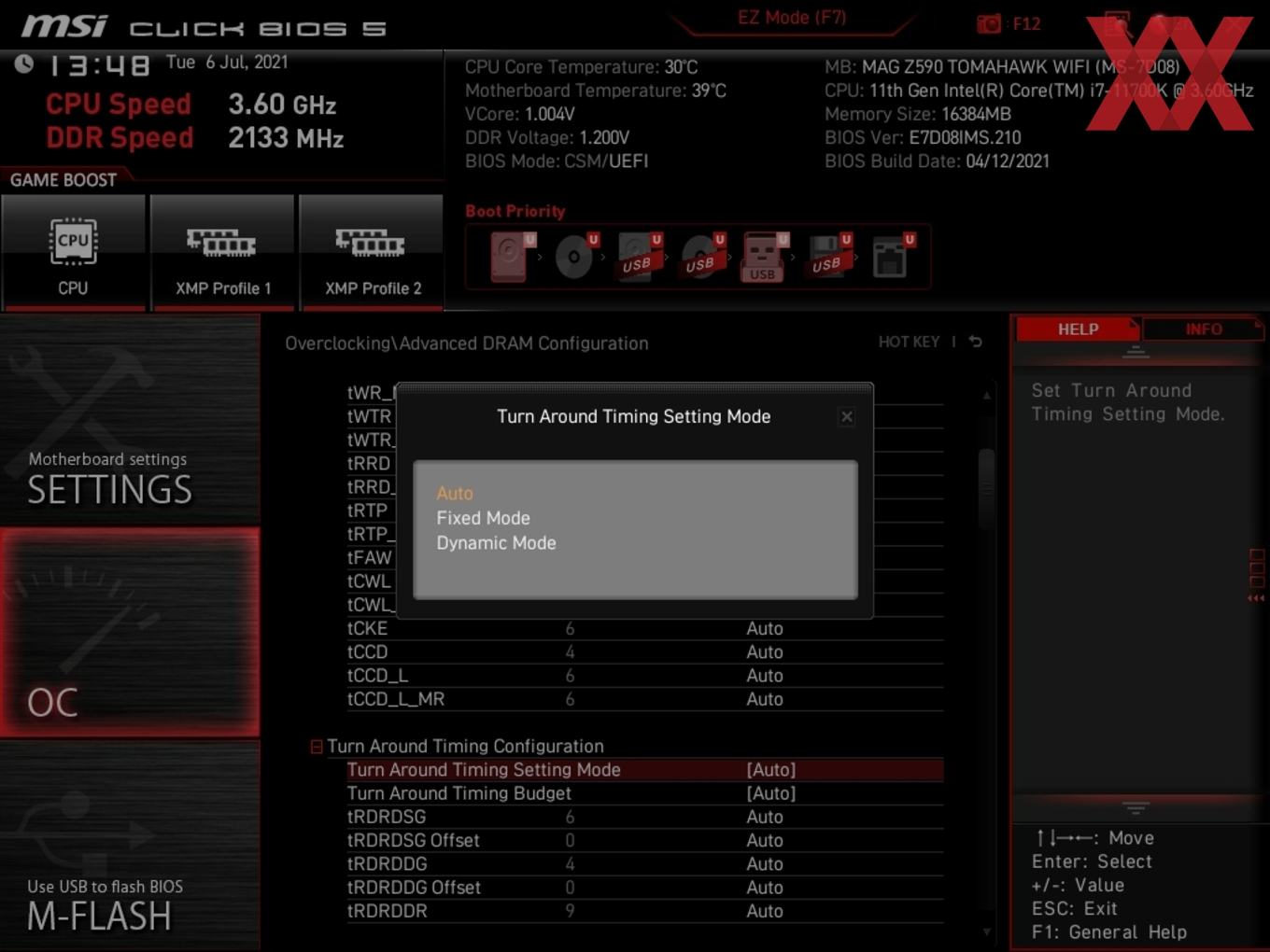This screenshot has width=1270, height=952.
Task: Switch to the HELP tab
Action: coord(1078,329)
